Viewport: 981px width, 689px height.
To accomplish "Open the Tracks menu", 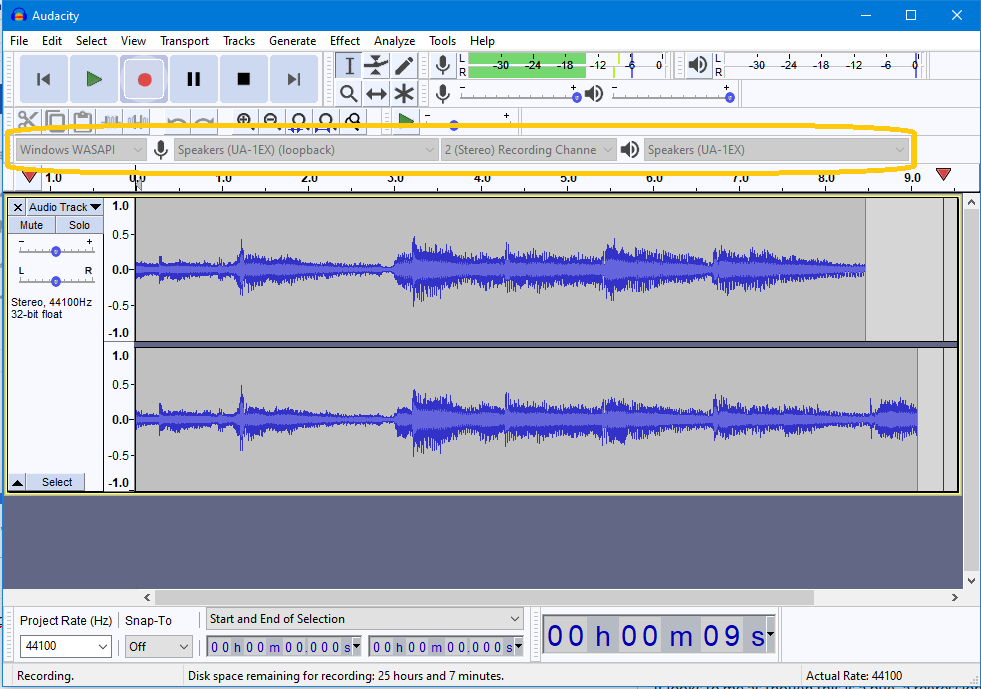I will (239, 41).
